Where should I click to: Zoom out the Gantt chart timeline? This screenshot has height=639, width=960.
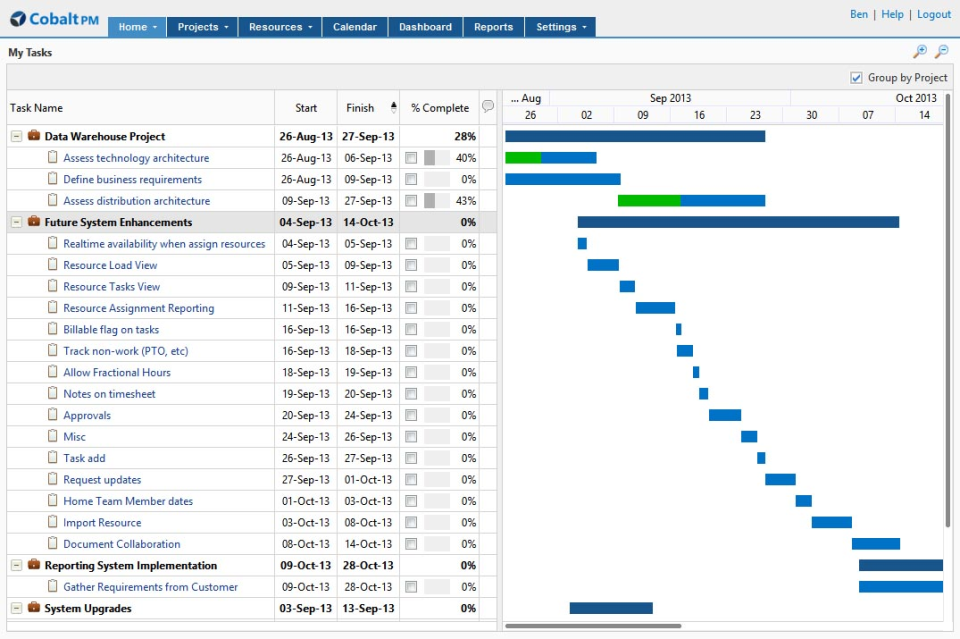[x=940, y=52]
